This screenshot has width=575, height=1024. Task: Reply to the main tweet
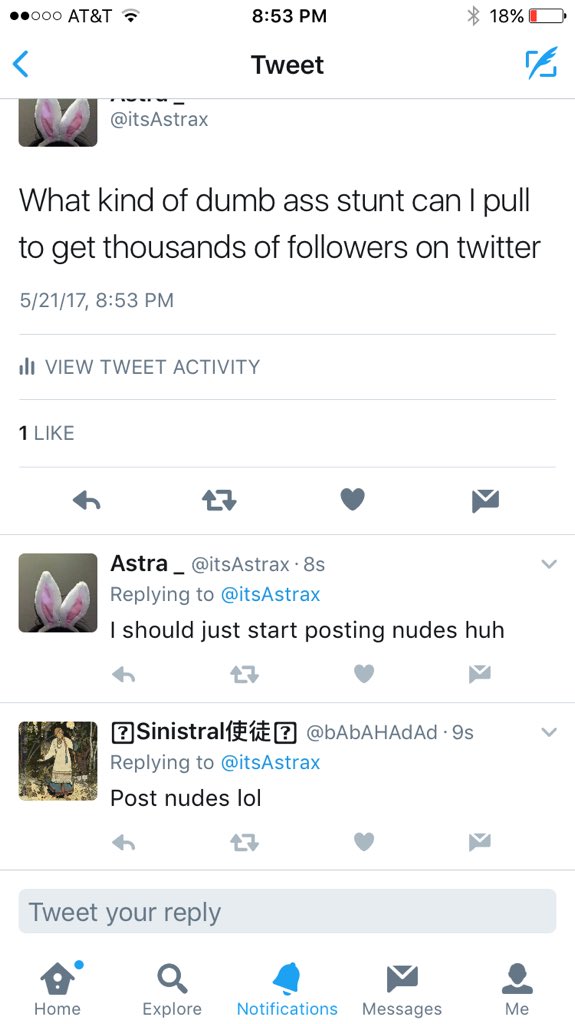[x=86, y=500]
